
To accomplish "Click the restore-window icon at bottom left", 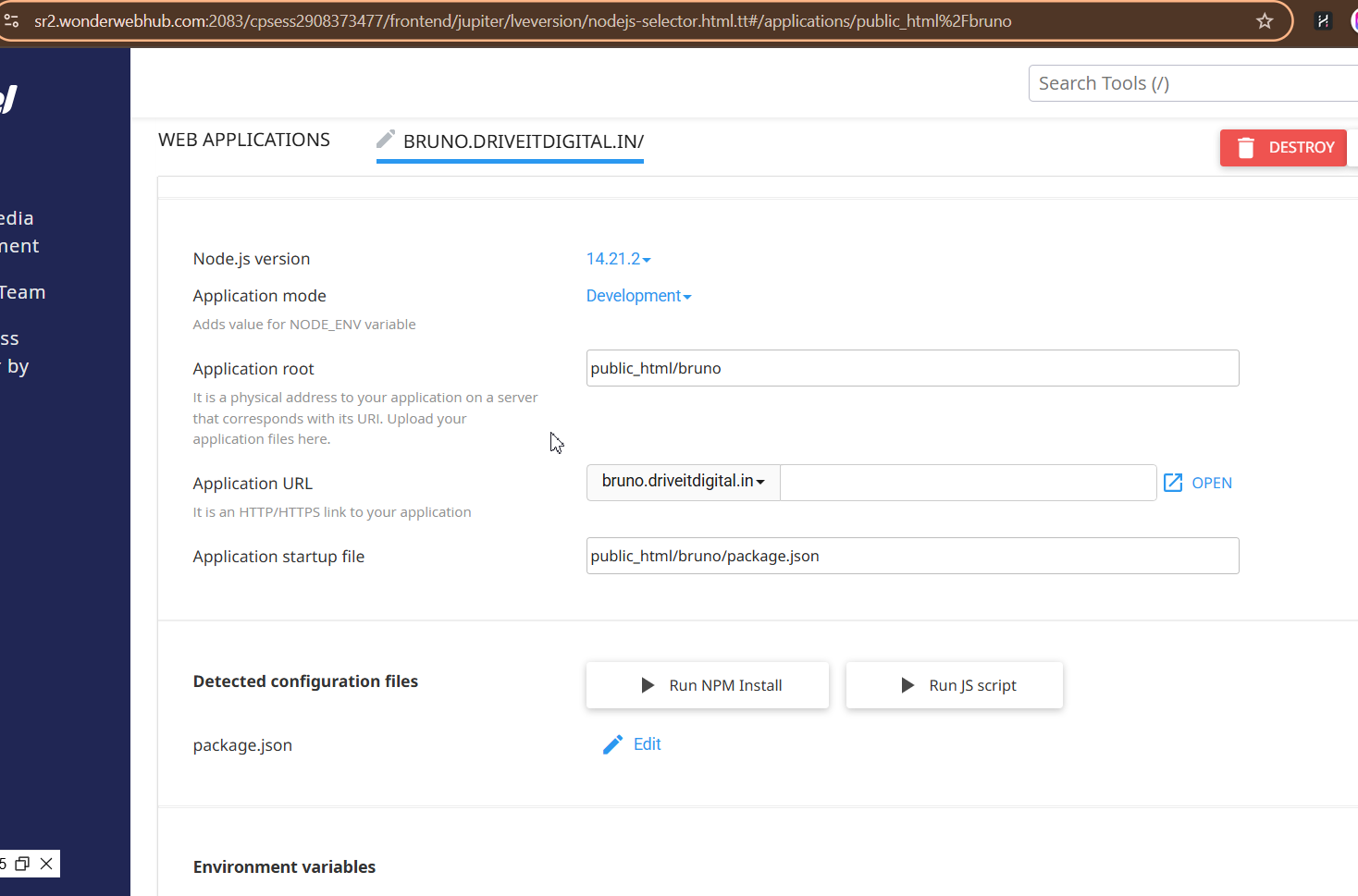I will coord(22,864).
